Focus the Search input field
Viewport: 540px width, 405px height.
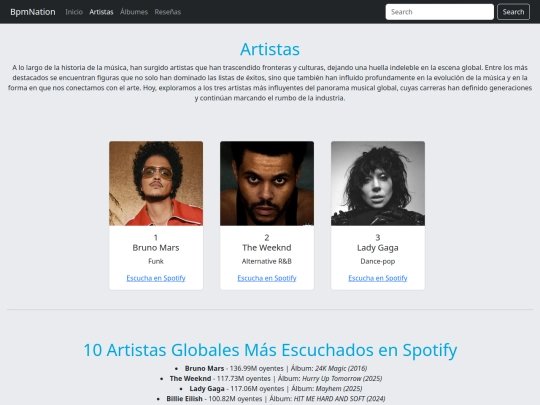click(x=439, y=12)
